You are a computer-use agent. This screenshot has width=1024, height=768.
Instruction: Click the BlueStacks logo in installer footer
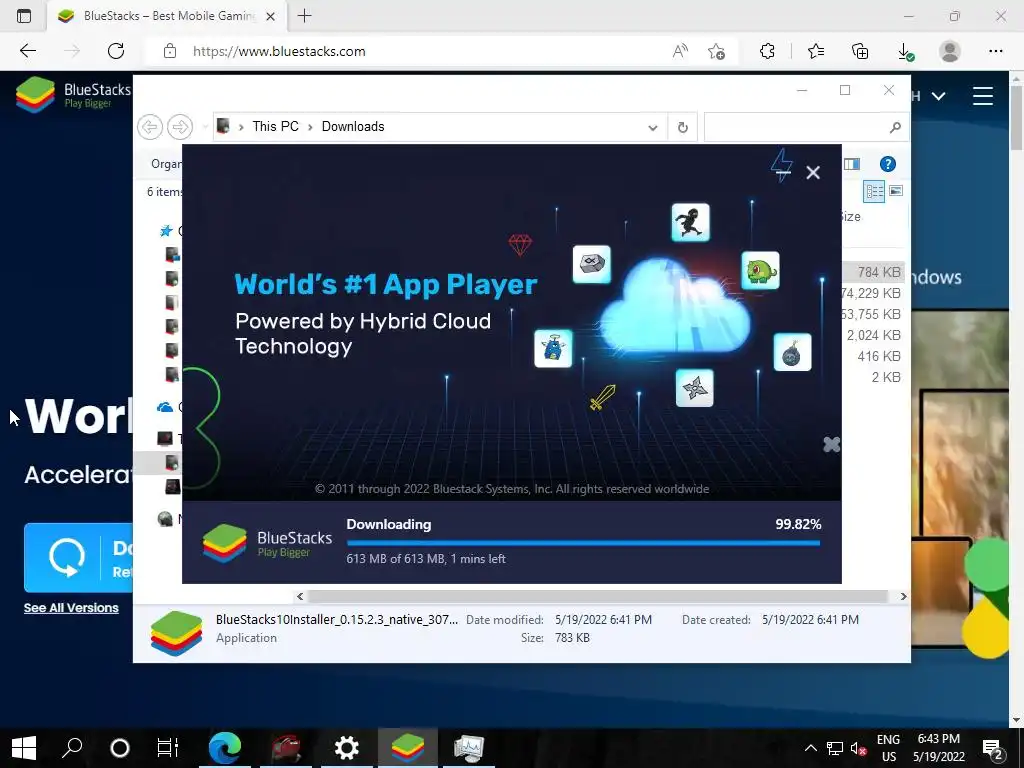tap(267, 543)
